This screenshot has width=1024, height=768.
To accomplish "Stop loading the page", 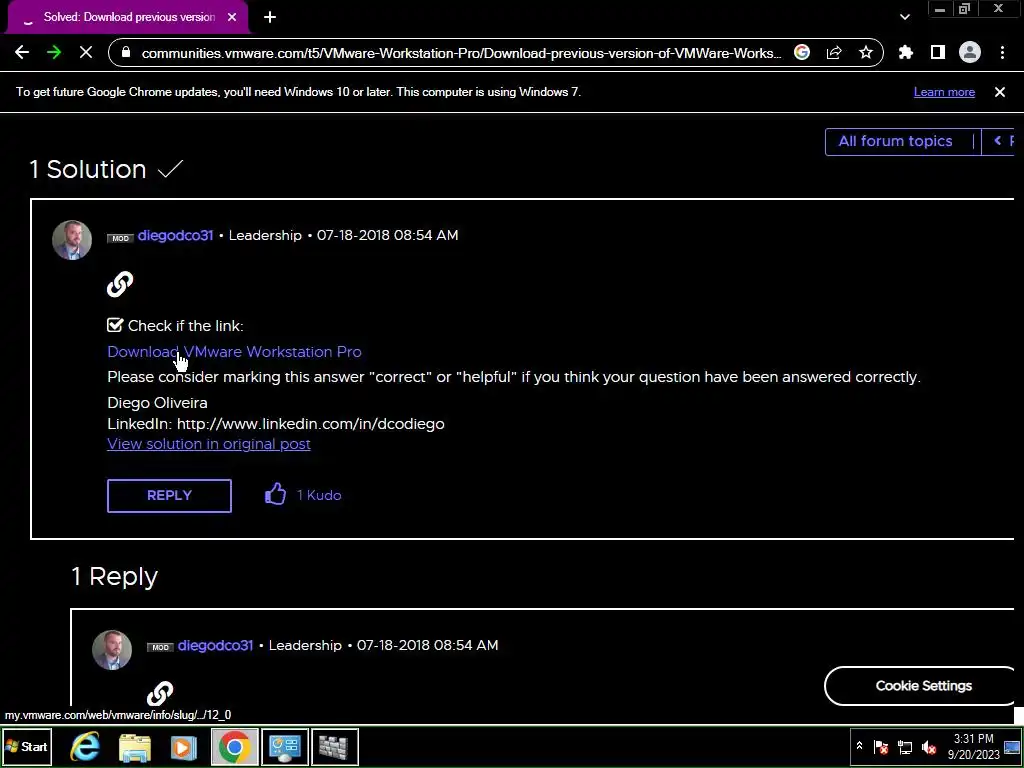I will (x=86, y=53).
